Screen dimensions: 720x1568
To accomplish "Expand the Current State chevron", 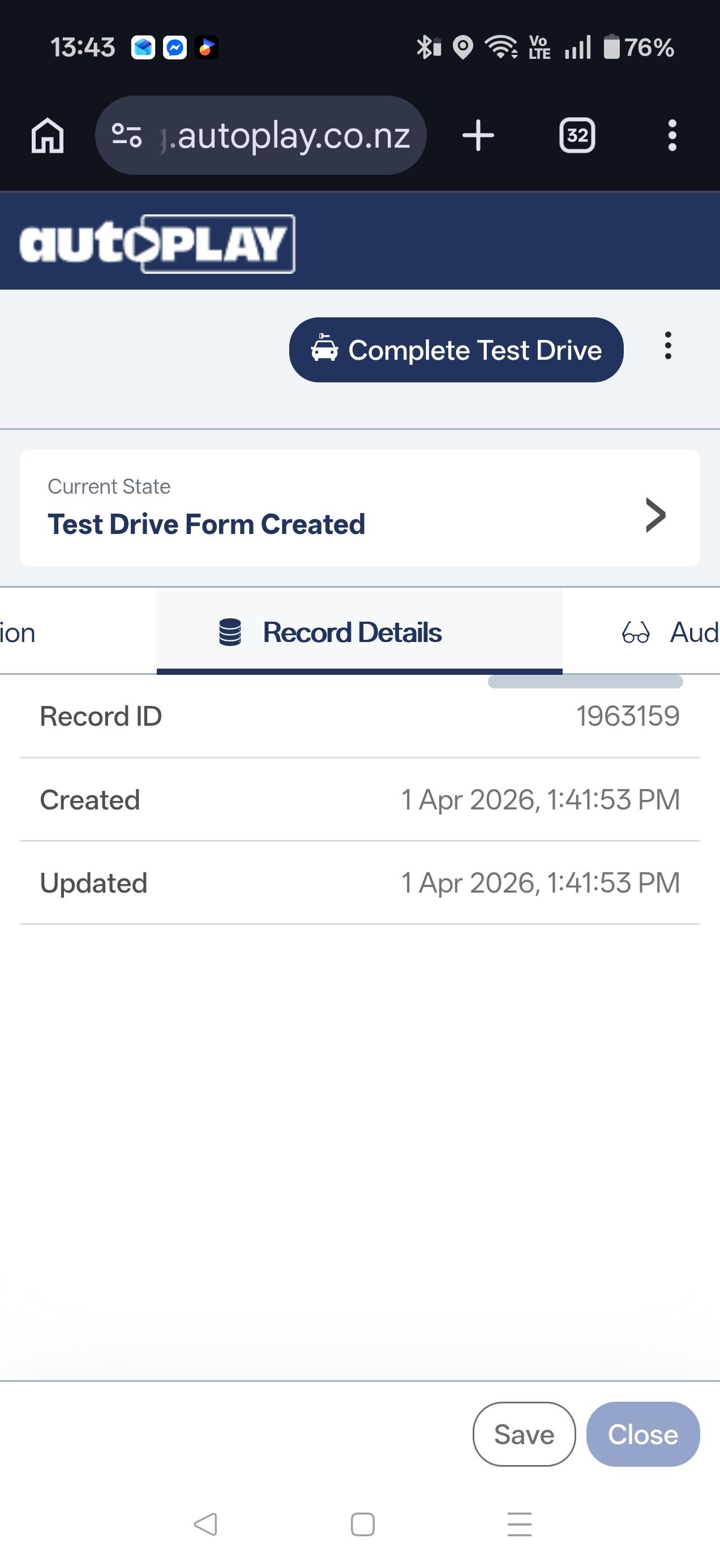I will [655, 515].
